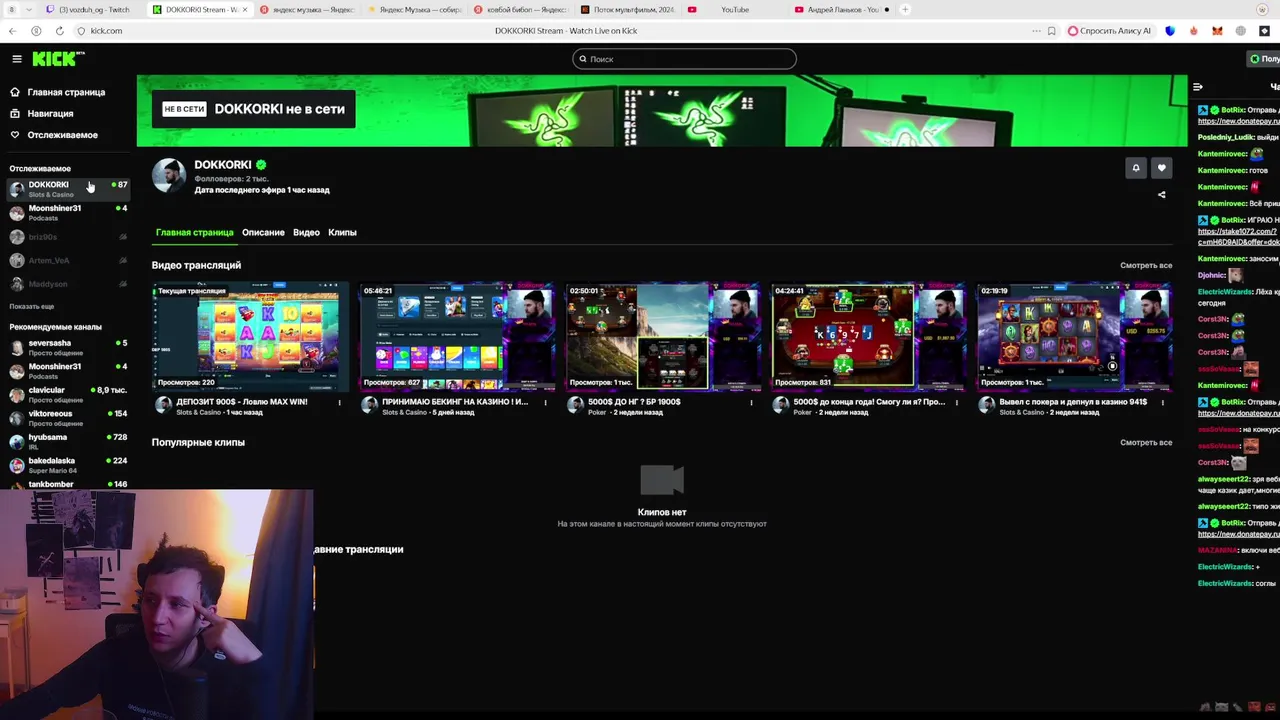This screenshot has height=720, width=1280.
Task: Open recommended channel hyubsama
Action: click(x=68, y=442)
